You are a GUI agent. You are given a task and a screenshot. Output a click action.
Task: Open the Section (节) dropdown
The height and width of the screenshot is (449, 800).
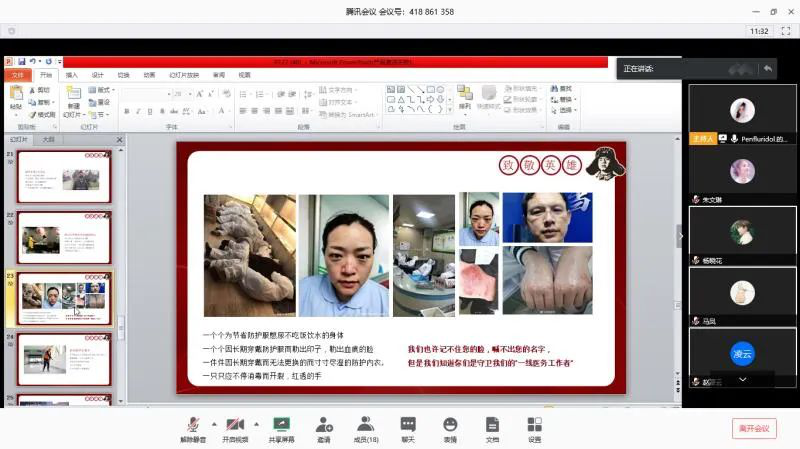pyautogui.click(x=99, y=115)
